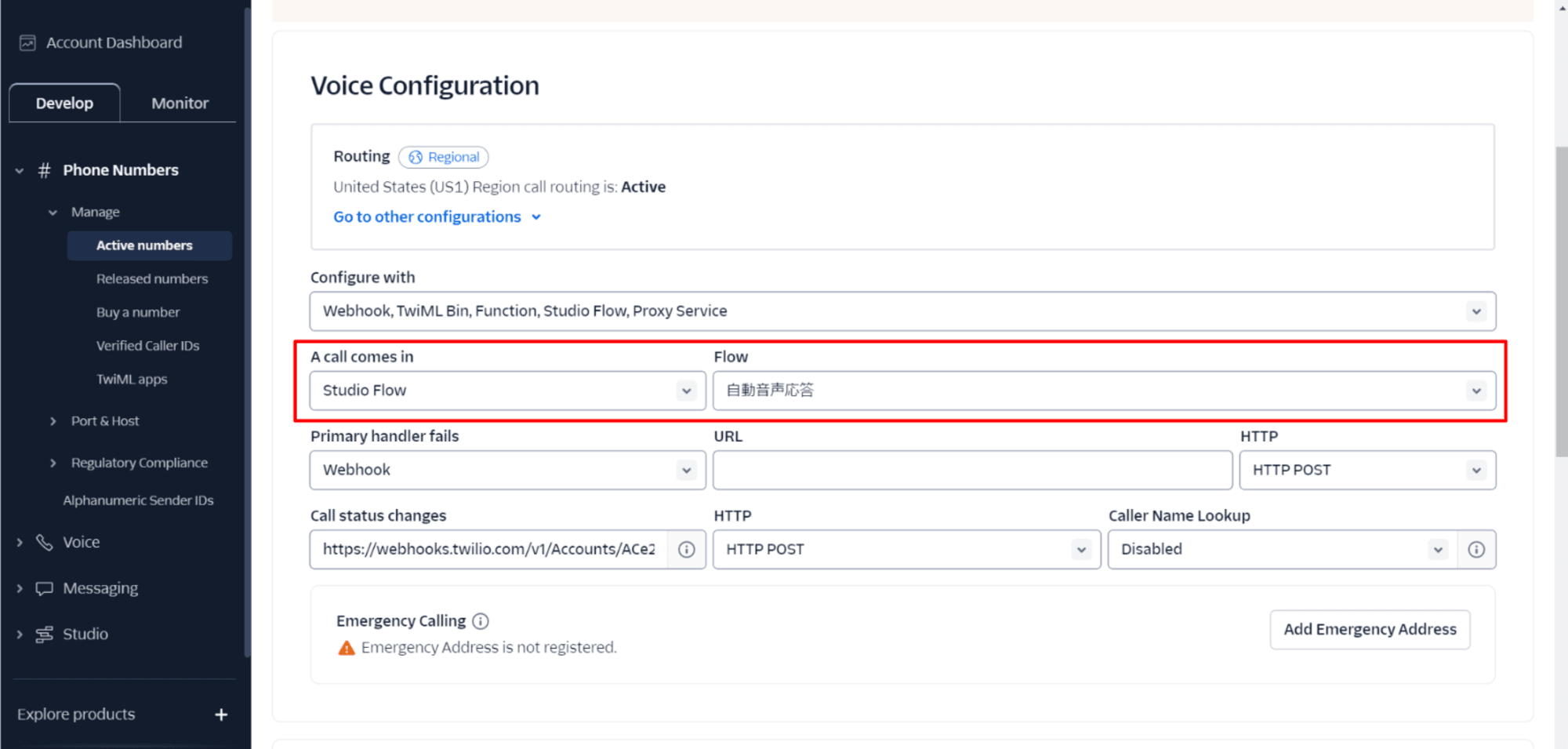This screenshot has width=1568, height=749.
Task: Open HTTP method dropdown for handler fails
Action: 1367,470
